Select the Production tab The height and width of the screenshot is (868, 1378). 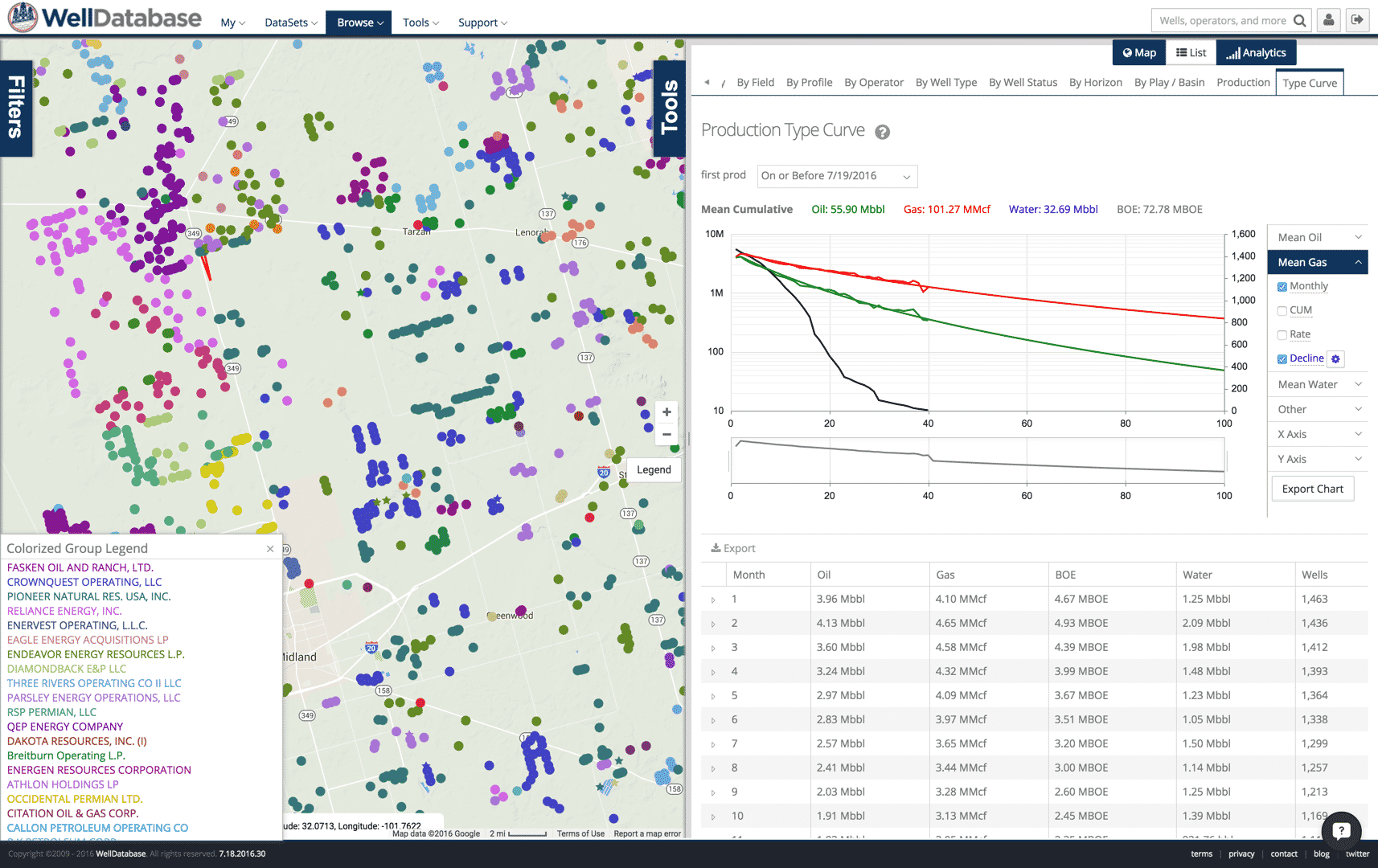[x=1243, y=82]
